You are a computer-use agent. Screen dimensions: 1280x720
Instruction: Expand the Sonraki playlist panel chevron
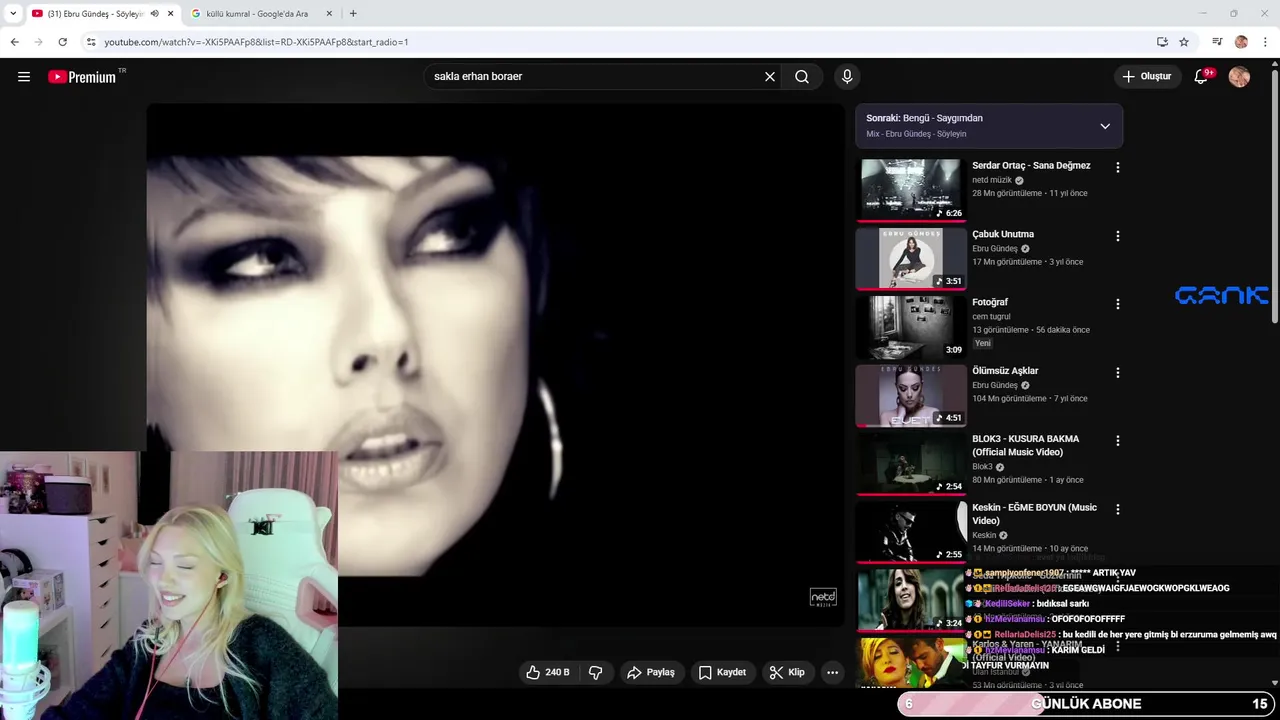[x=1105, y=126]
